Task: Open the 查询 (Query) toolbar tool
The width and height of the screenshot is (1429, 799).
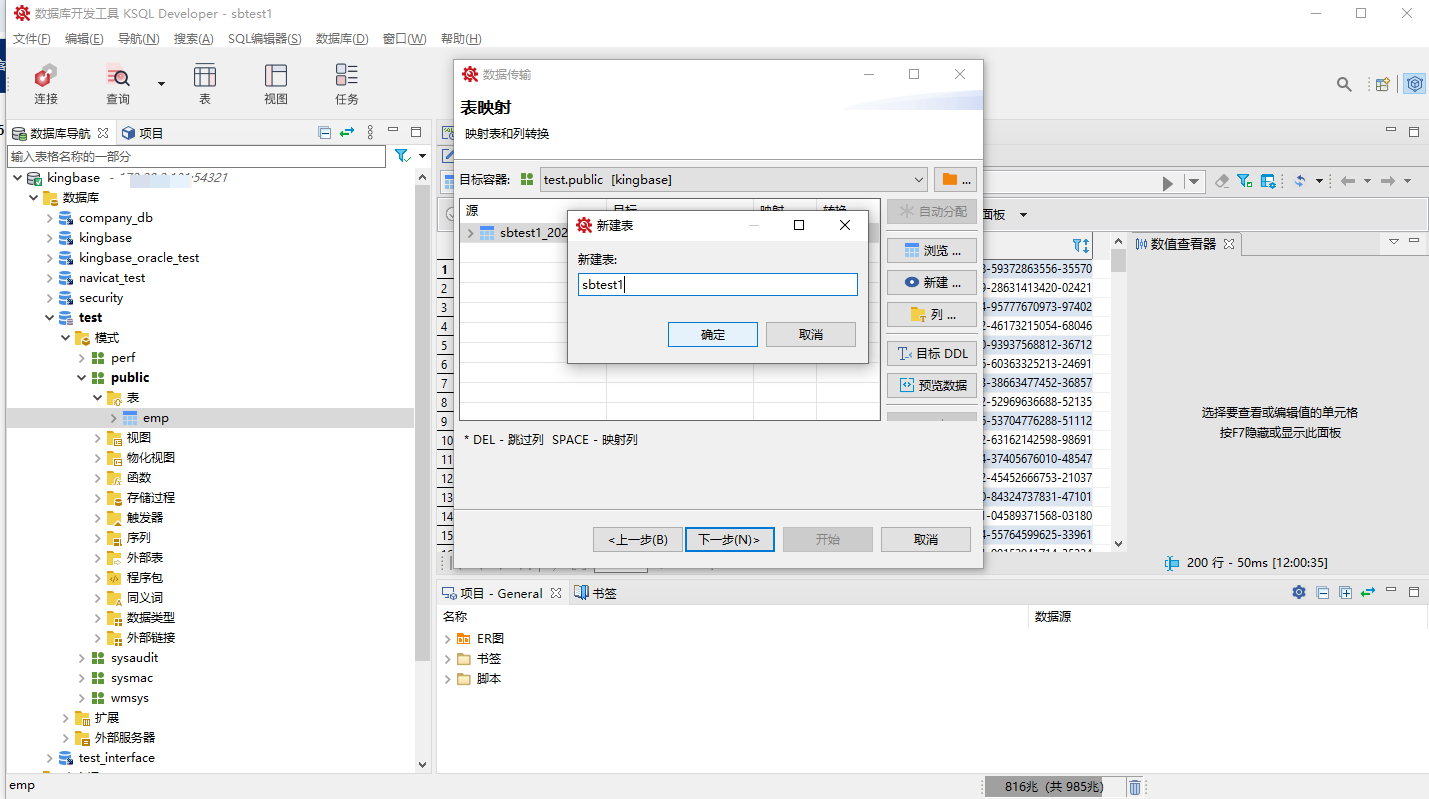Action: (118, 84)
